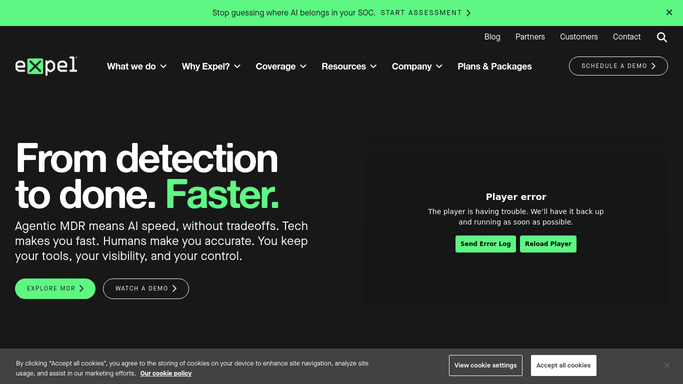Visit the Customers page

click(578, 37)
